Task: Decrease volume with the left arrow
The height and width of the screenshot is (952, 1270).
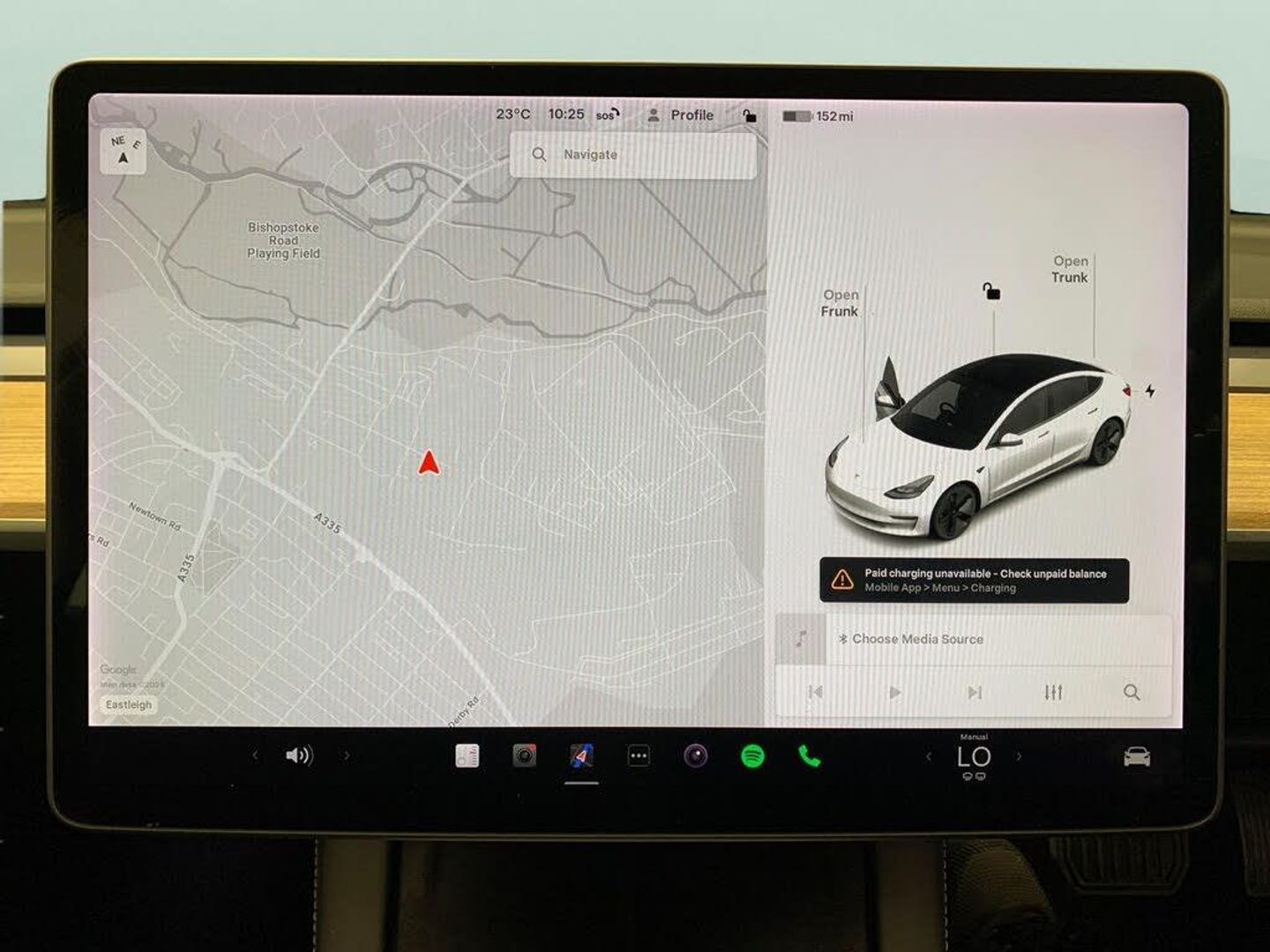Action: [255, 755]
